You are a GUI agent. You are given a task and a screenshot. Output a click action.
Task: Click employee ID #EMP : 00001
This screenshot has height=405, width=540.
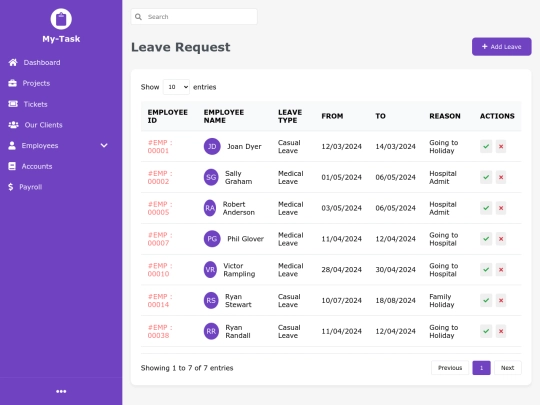pyautogui.click(x=160, y=146)
